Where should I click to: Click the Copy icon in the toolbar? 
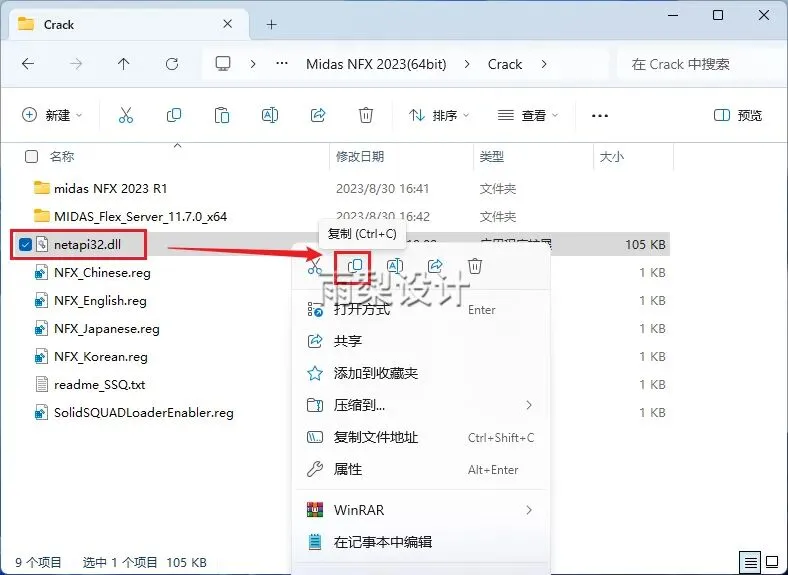coord(174,115)
